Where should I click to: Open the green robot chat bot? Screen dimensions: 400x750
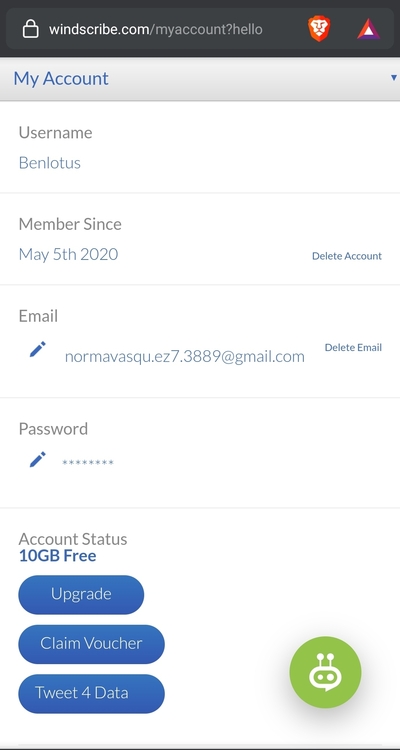[325, 672]
